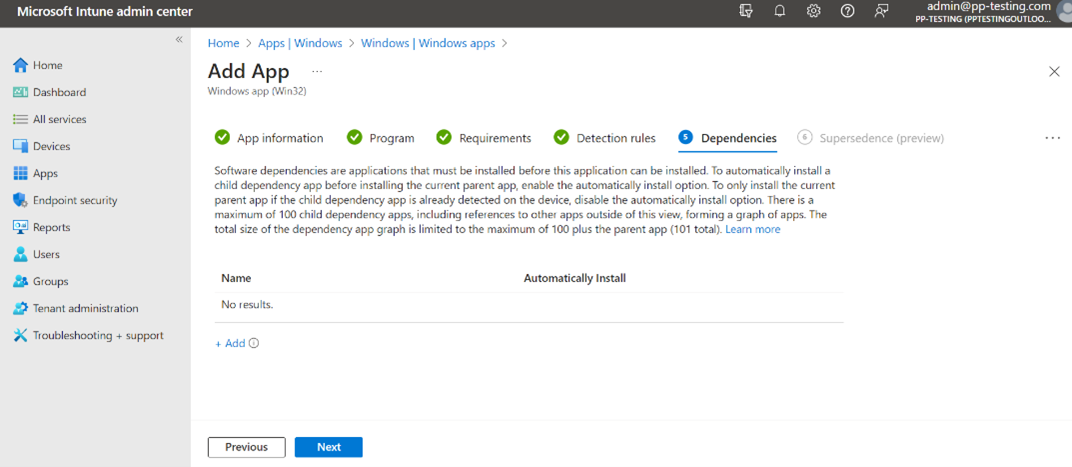Image resolution: width=1072 pixels, height=467 pixels.
Task: Open the Learn more link
Action: pyautogui.click(x=752, y=230)
